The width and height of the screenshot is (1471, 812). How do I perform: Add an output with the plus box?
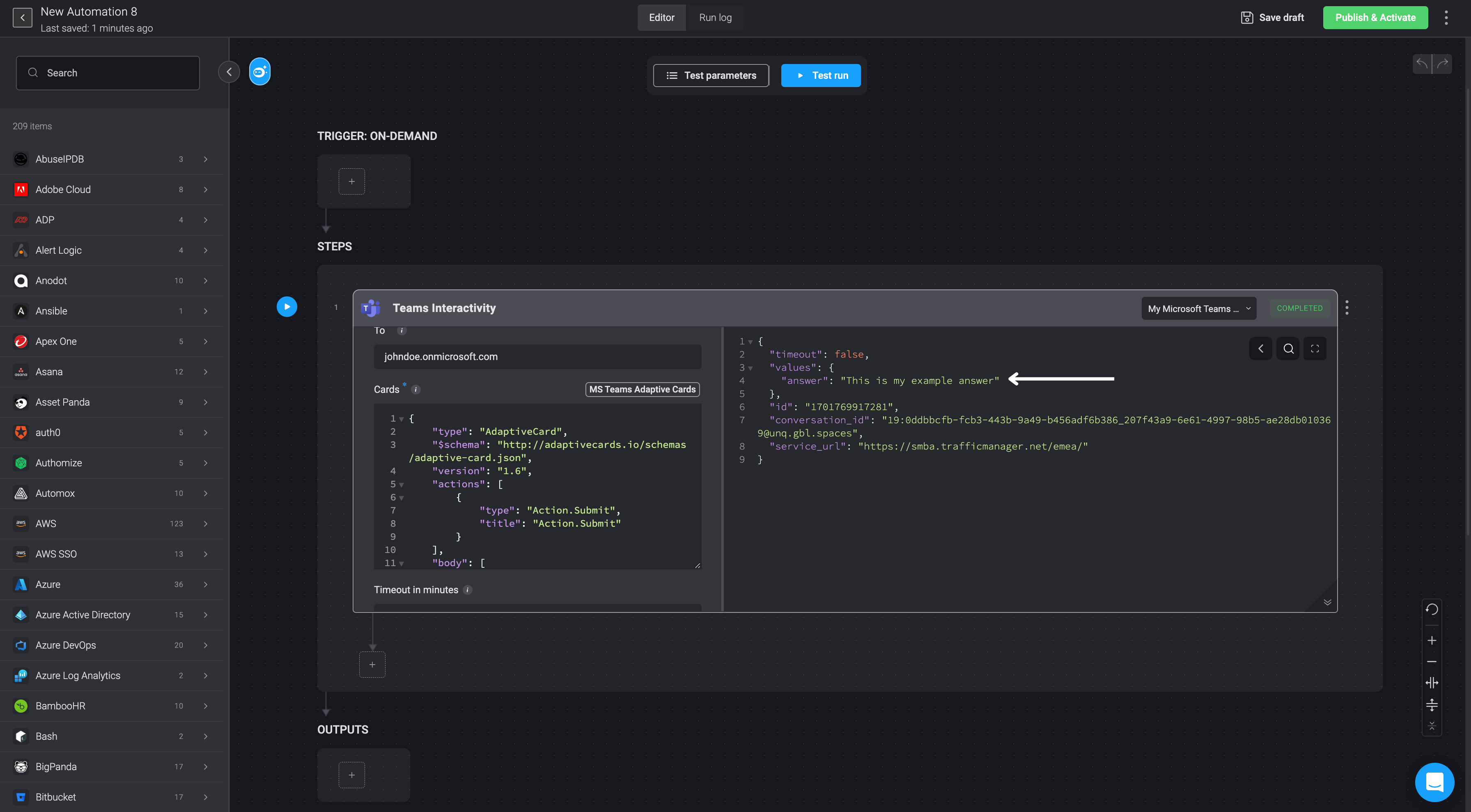[352, 775]
